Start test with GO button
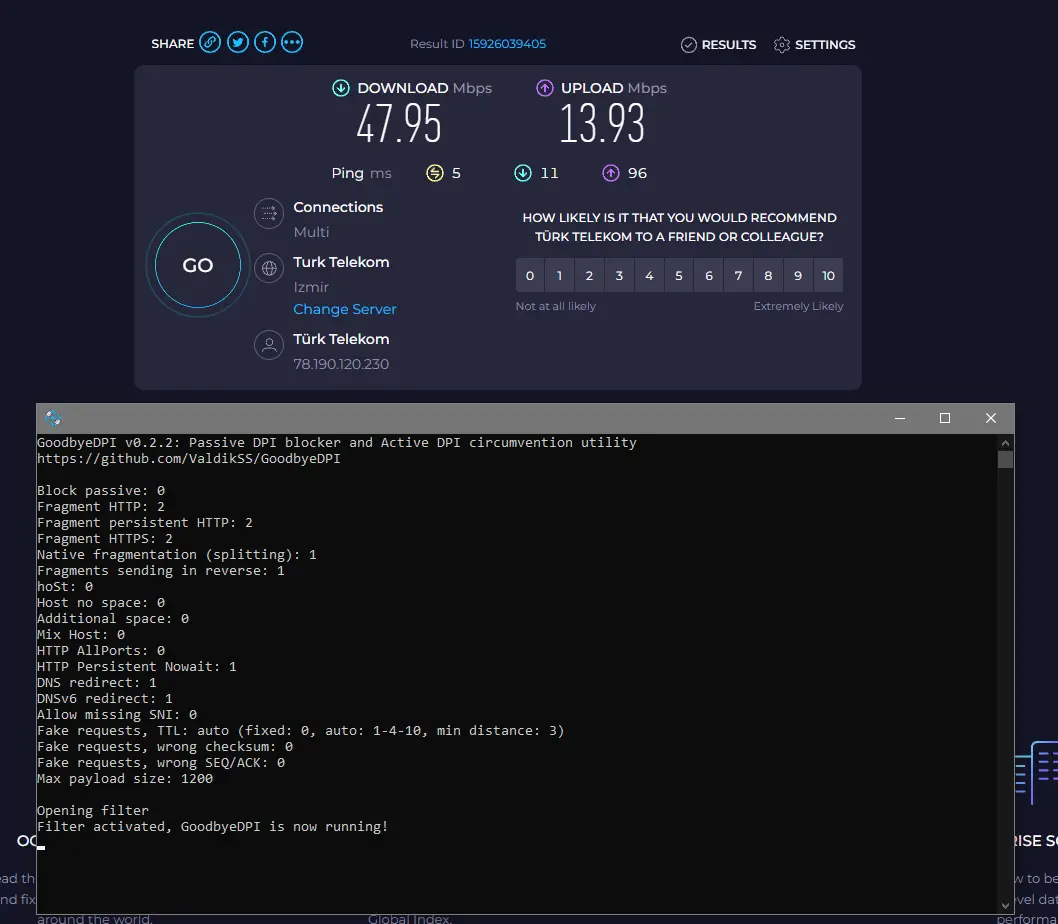Image resolution: width=1058 pixels, height=924 pixels. click(x=198, y=265)
